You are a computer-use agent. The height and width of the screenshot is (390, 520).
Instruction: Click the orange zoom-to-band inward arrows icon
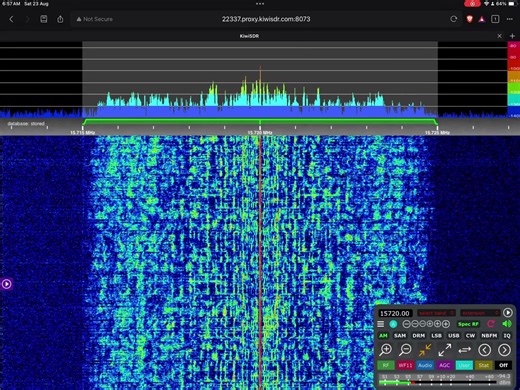(x=425, y=350)
